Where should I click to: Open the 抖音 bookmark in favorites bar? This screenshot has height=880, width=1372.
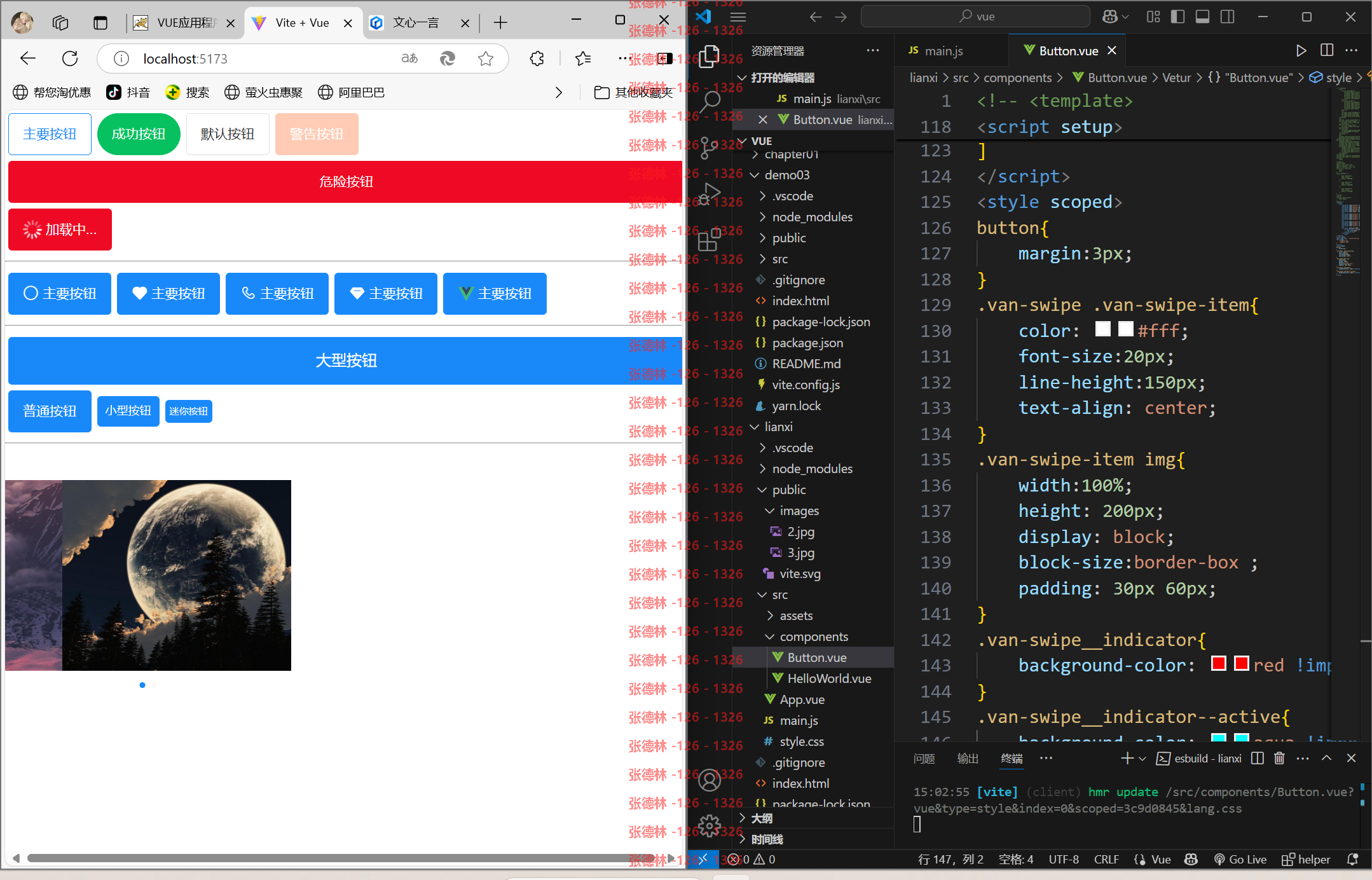tap(128, 92)
